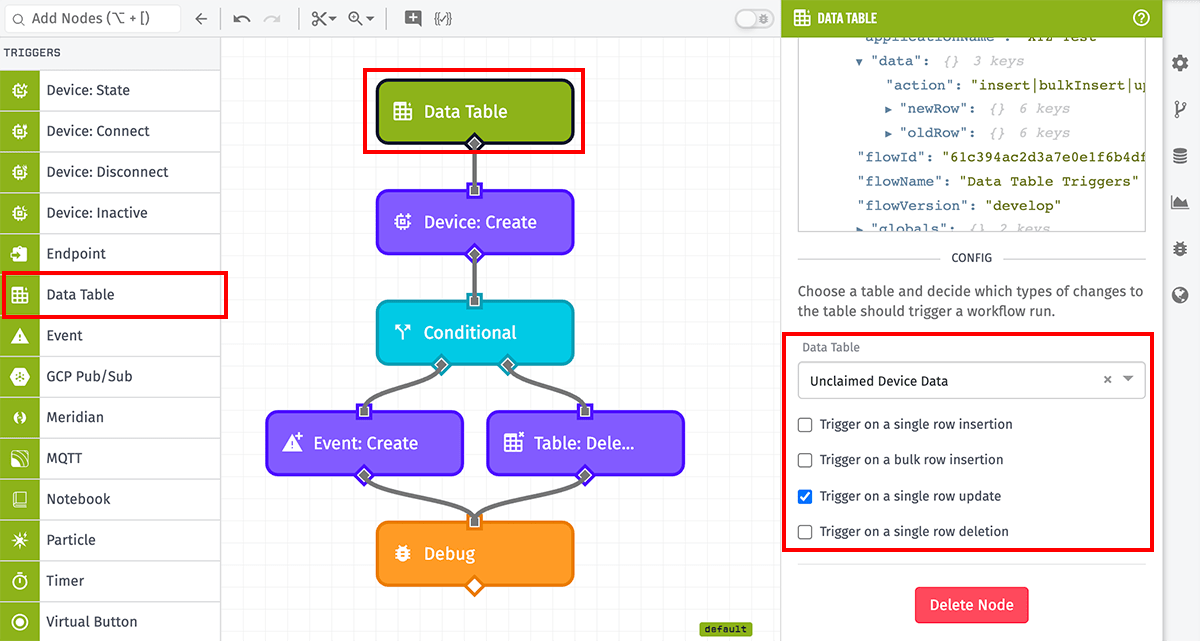Open the globe globals tab in the right sidebar
Screen dimensions: 1200x641
tap(1180, 295)
